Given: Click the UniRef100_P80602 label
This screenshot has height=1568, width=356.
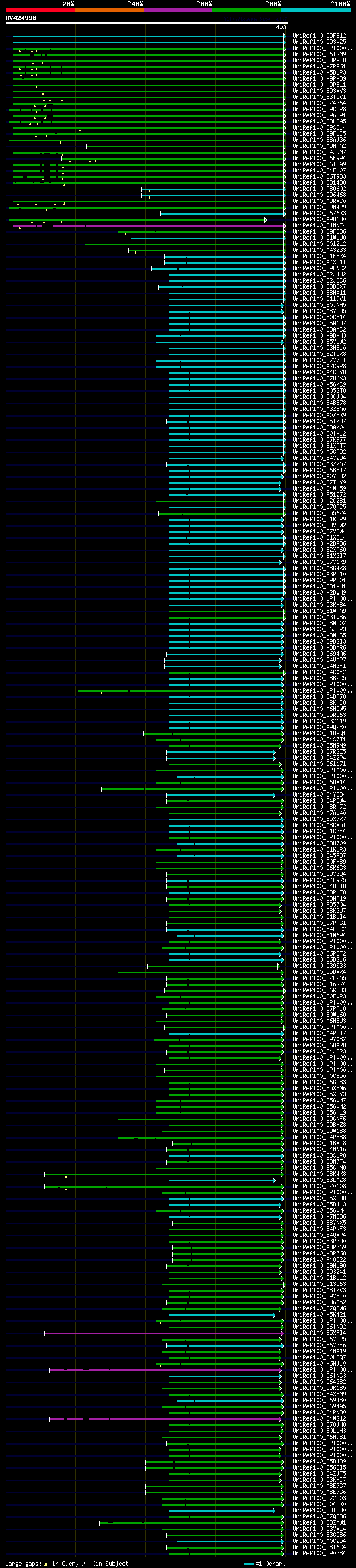Looking at the screenshot, I should pyautogui.click(x=319, y=189).
